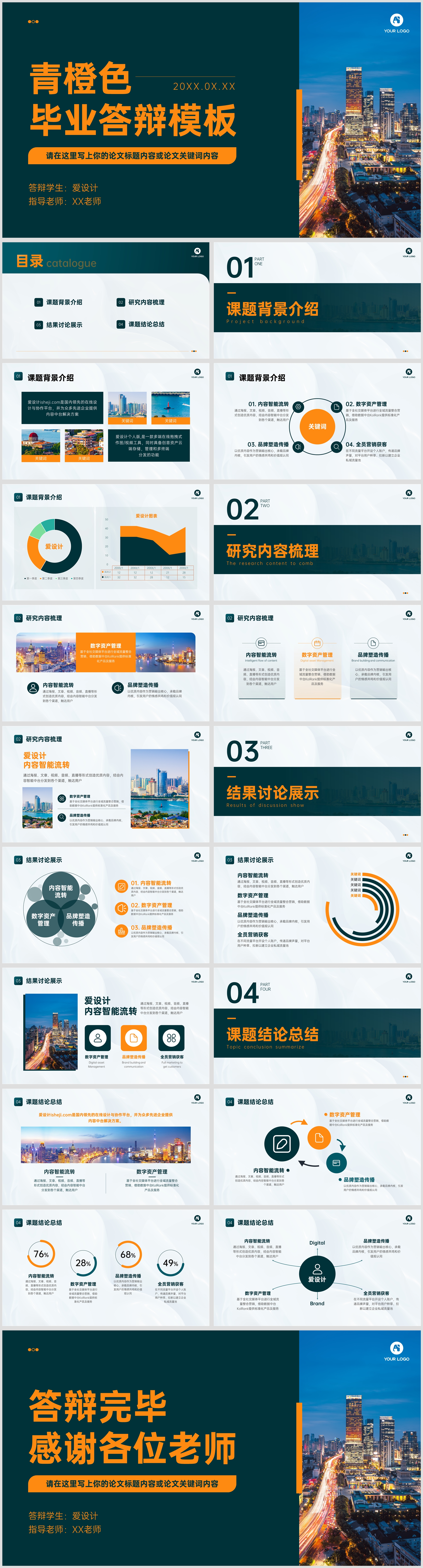The width and height of the screenshot is (423, 1568).
Task: Click the 课题背景介绍 entry in the catalogue
Action: point(65,303)
